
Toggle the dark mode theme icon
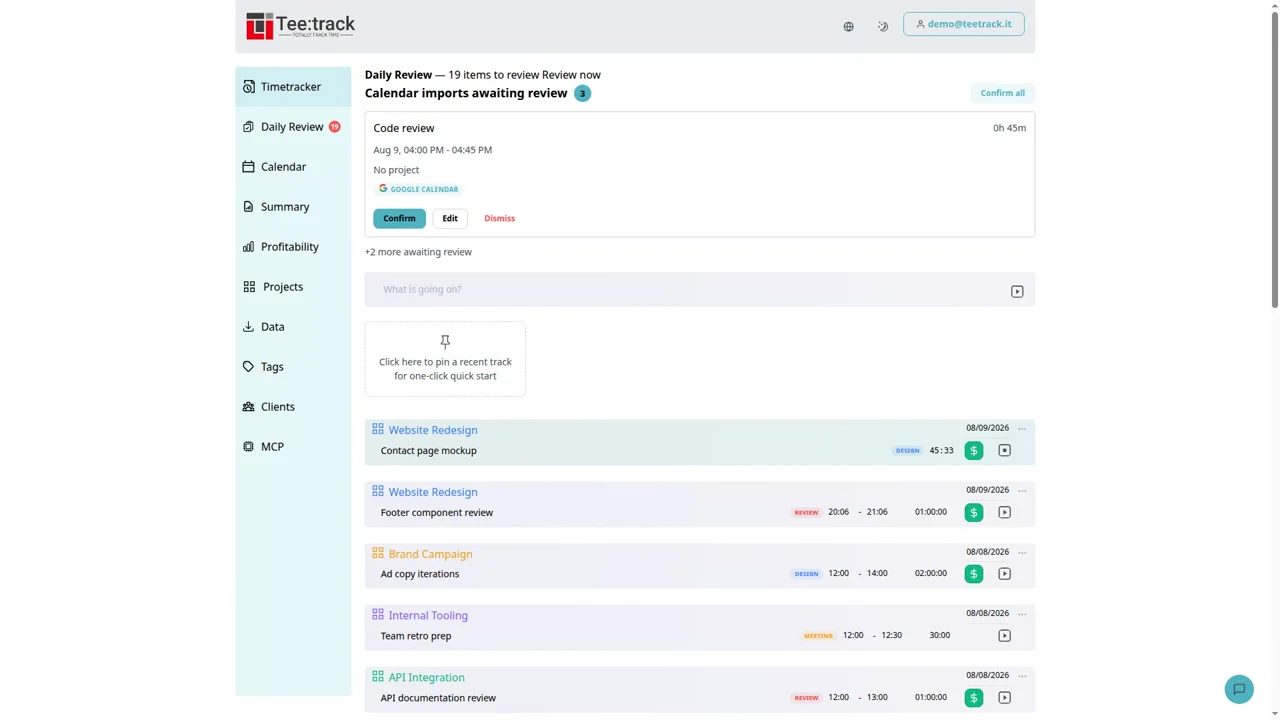pyautogui.click(x=883, y=27)
